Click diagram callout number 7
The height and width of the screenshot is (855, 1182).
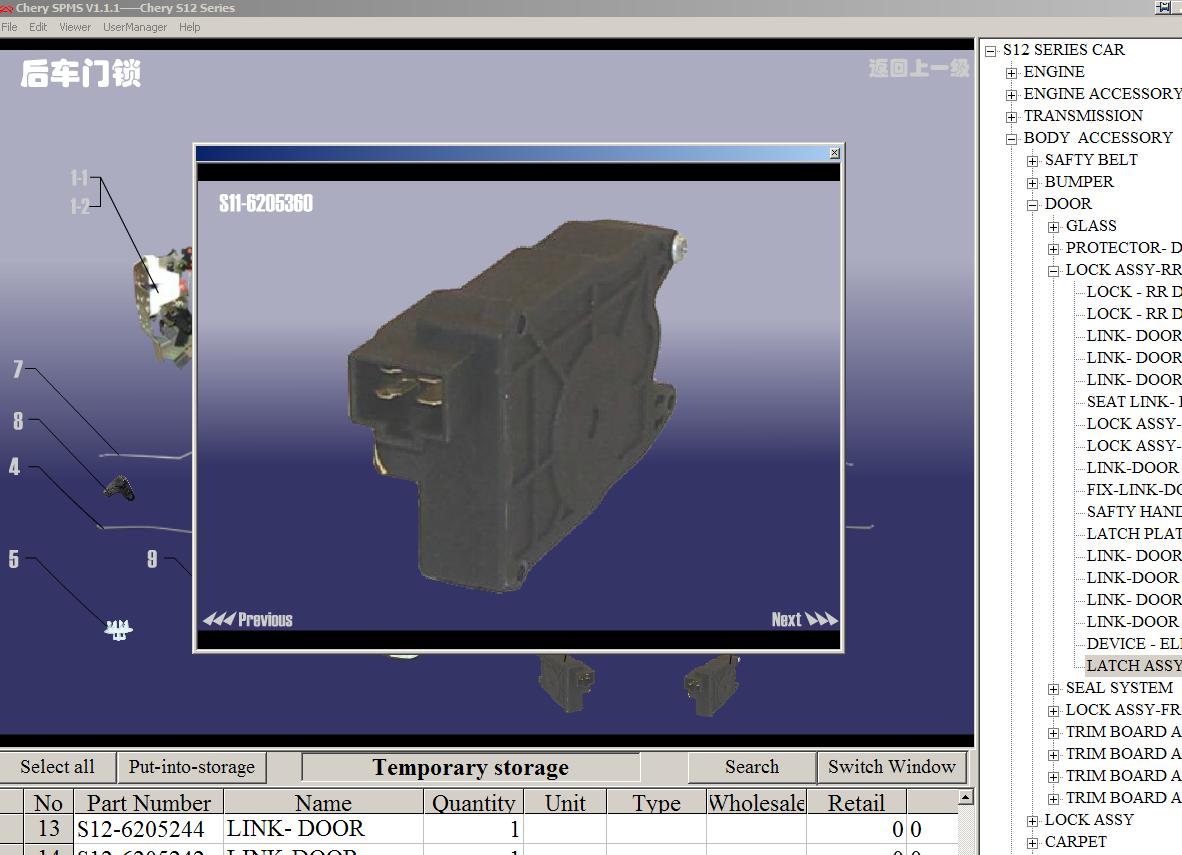pyautogui.click(x=18, y=369)
